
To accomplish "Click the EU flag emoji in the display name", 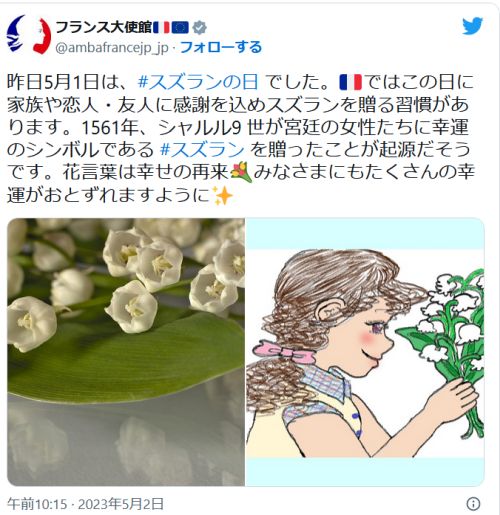I will [180, 28].
